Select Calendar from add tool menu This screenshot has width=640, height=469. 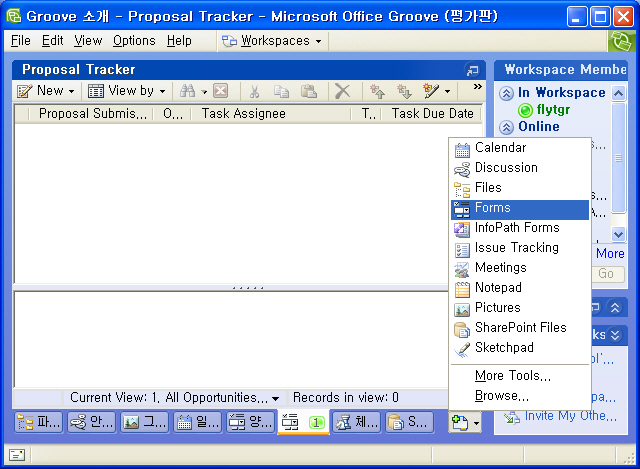tap(520, 148)
